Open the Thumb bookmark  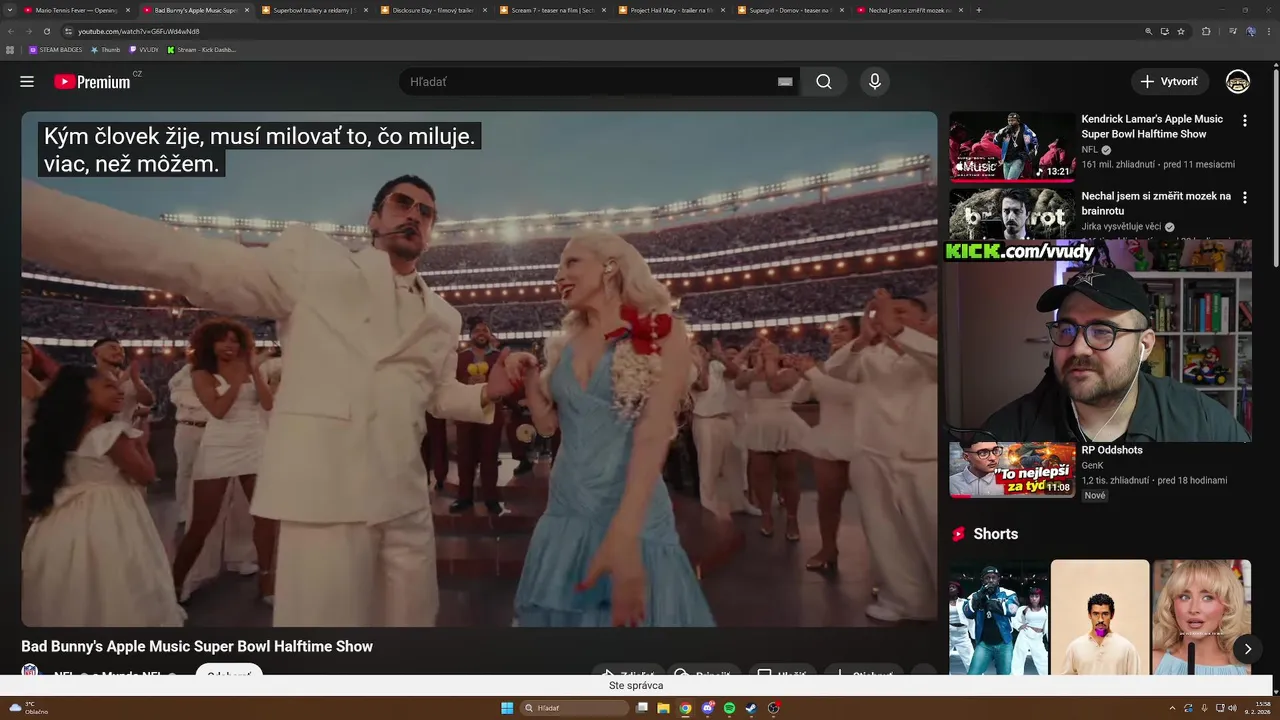pyautogui.click(x=106, y=49)
